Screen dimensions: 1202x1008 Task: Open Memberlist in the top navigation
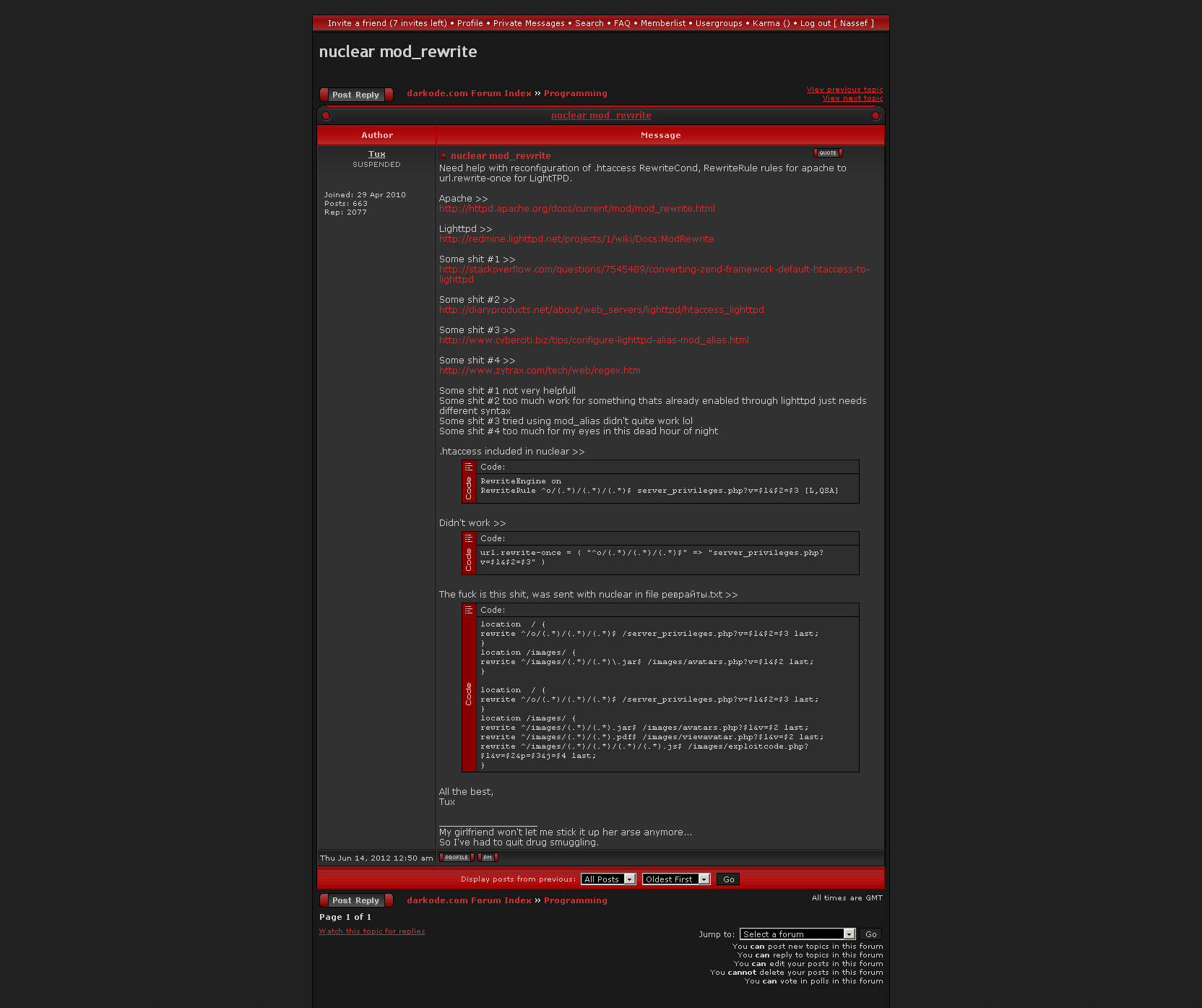[663, 23]
